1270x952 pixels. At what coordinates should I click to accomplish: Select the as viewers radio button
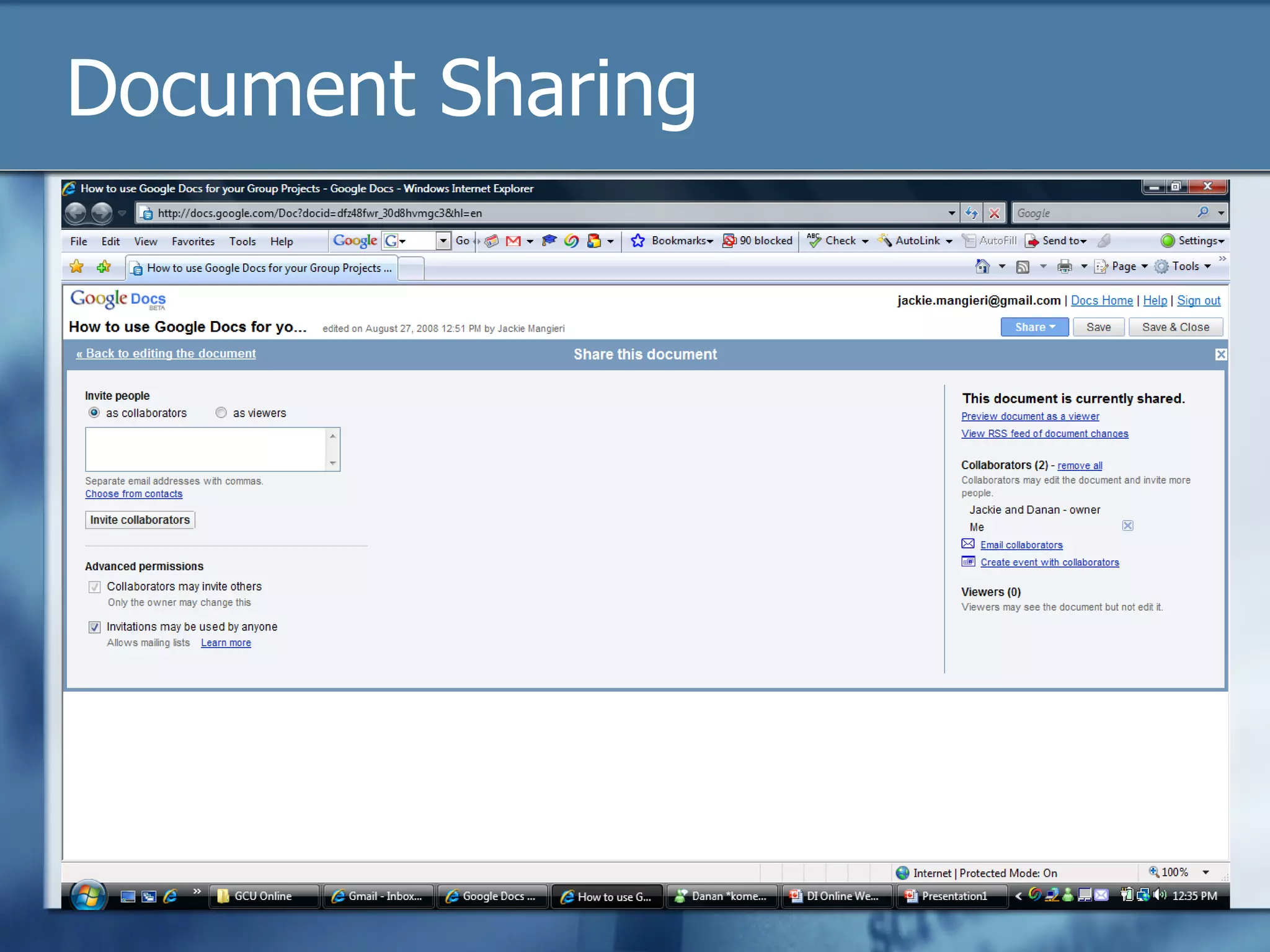click(x=221, y=413)
